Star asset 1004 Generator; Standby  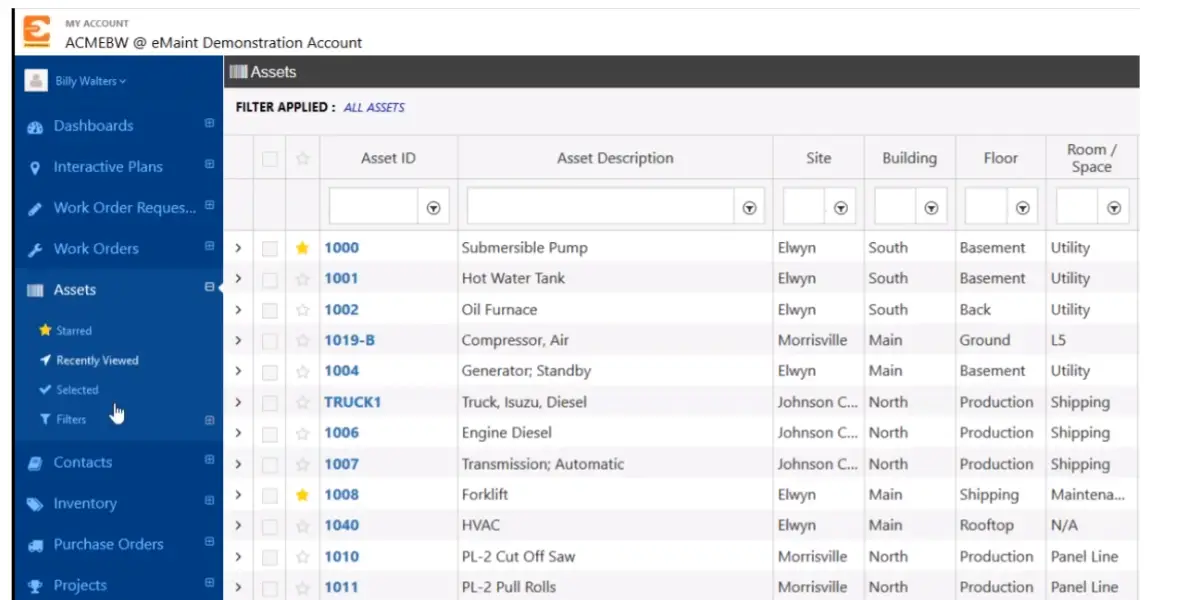tap(302, 371)
